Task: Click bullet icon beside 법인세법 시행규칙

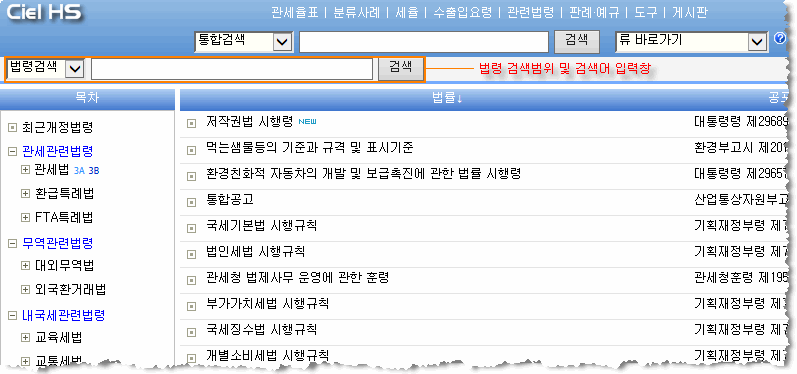Action: [x=191, y=254]
